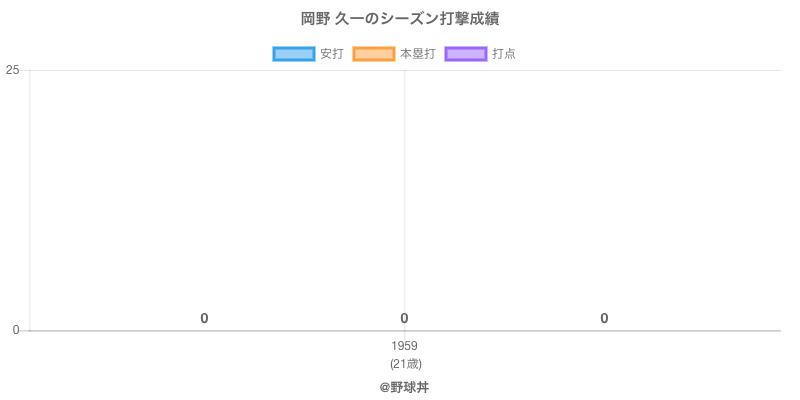Viewport: 800px width, 400px height.
Task: Click the rightmost 0 data label for 打点
Action: coord(604,318)
